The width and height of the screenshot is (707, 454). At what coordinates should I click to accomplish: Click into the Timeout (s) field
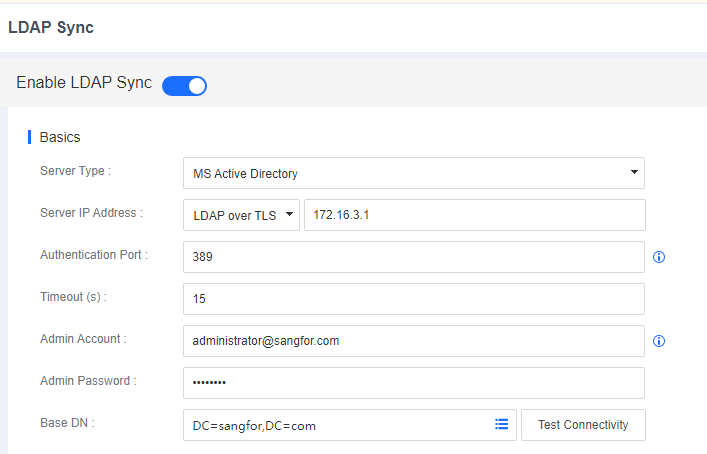pyautogui.click(x=413, y=299)
